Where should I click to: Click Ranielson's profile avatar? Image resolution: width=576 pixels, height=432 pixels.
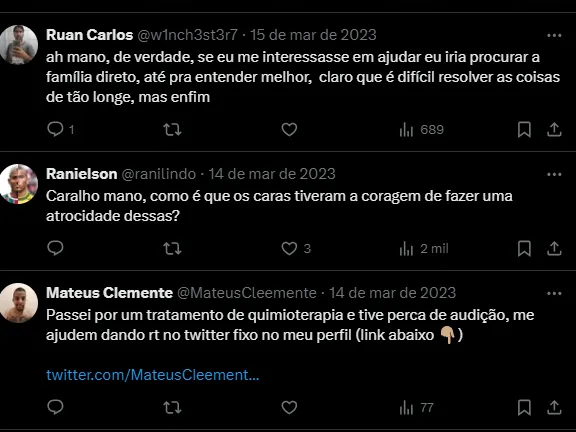point(18,184)
